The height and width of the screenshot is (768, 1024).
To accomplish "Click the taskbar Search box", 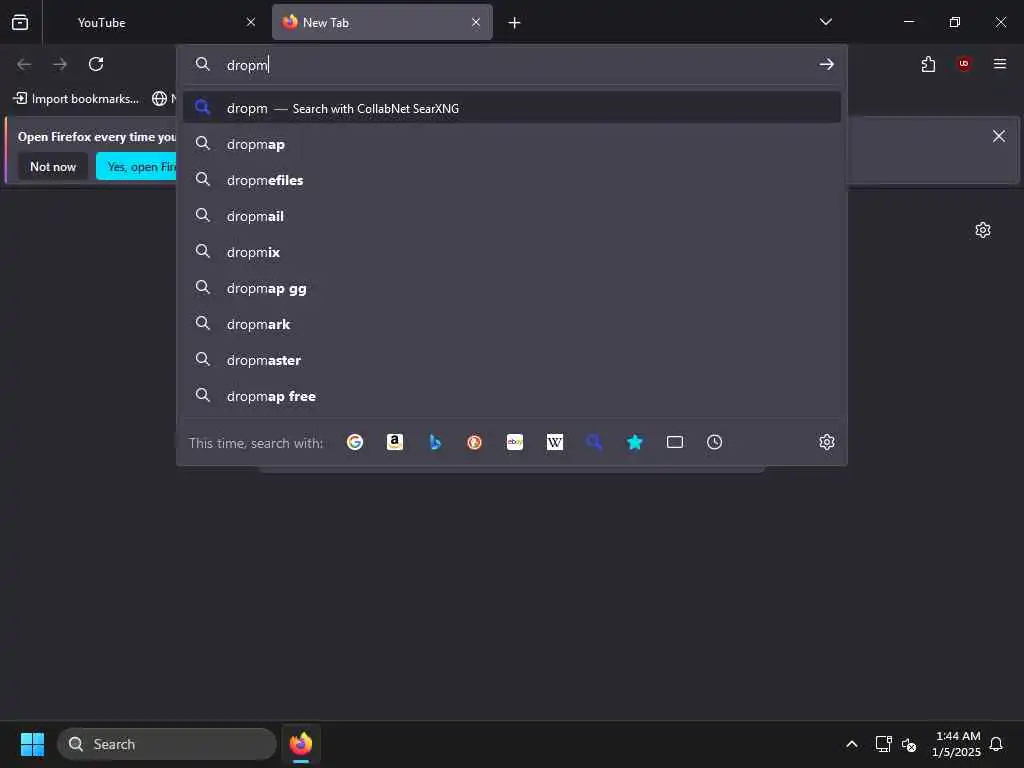I will (167, 744).
